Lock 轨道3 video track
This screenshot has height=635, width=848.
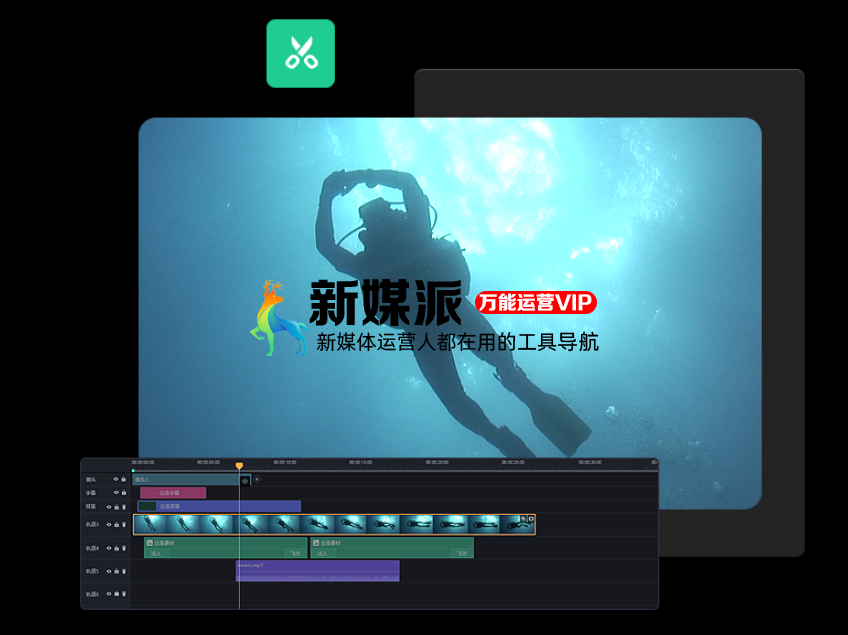click(x=116, y=525)
